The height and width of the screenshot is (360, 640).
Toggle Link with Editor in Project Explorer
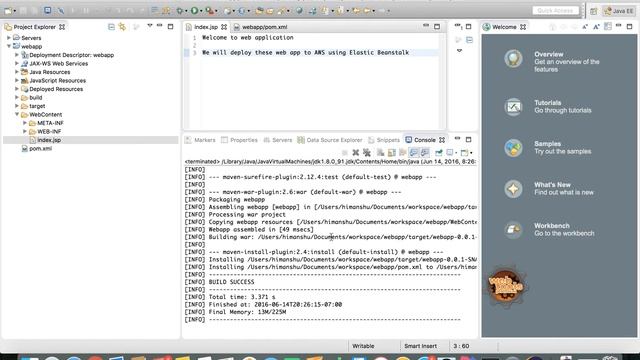(x=122, y=27)
